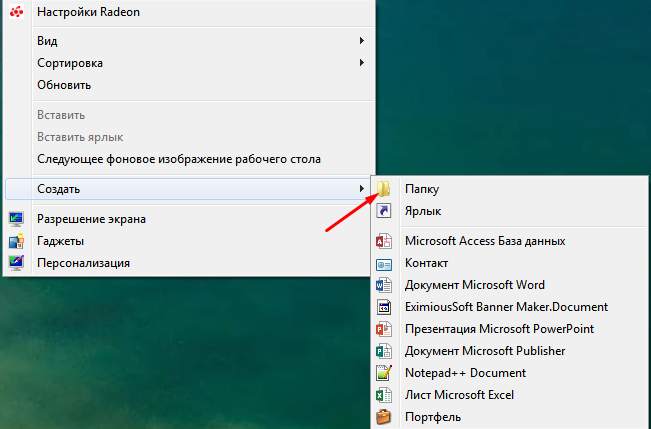Click the Microsoft Word document icon
The height and width of the screenshot is (429, 651).
point(384,285)
